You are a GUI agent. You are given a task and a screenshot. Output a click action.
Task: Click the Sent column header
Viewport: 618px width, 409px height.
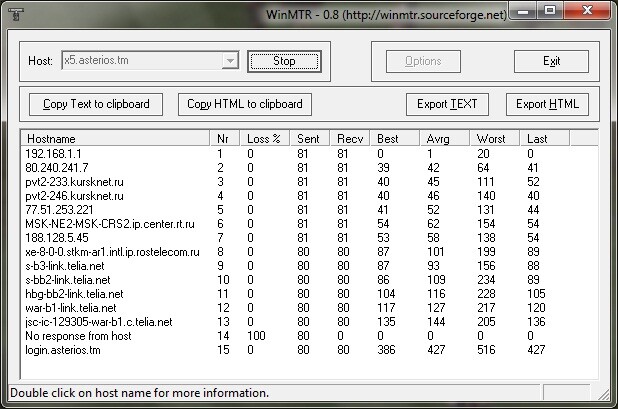(x=310, y=139)
